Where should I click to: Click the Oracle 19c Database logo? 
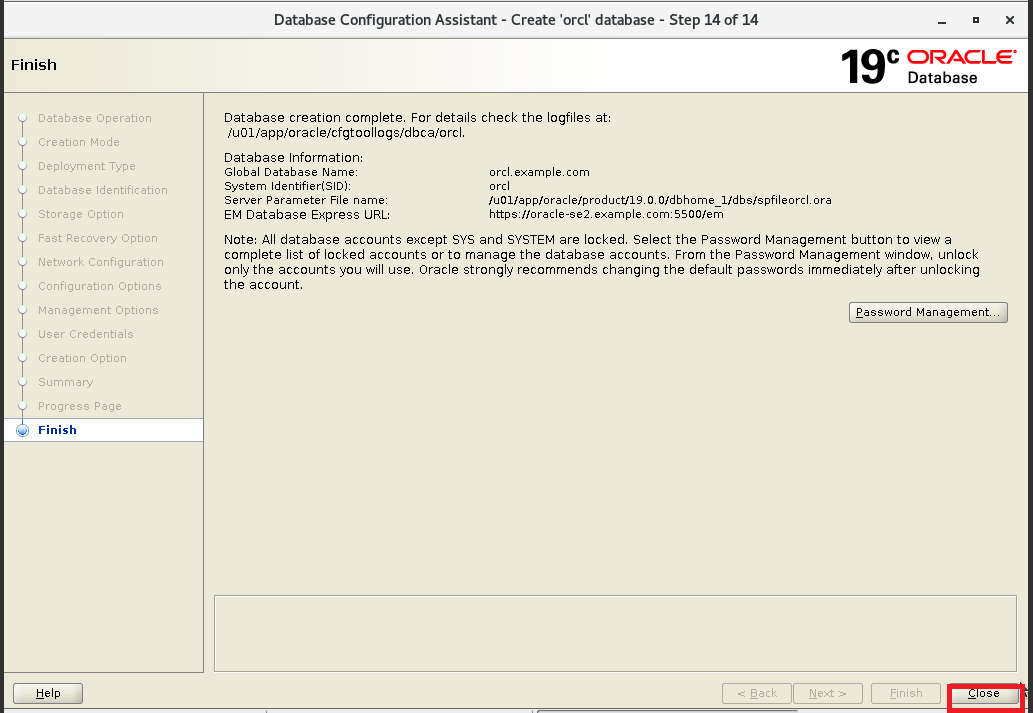click(929, 66)
